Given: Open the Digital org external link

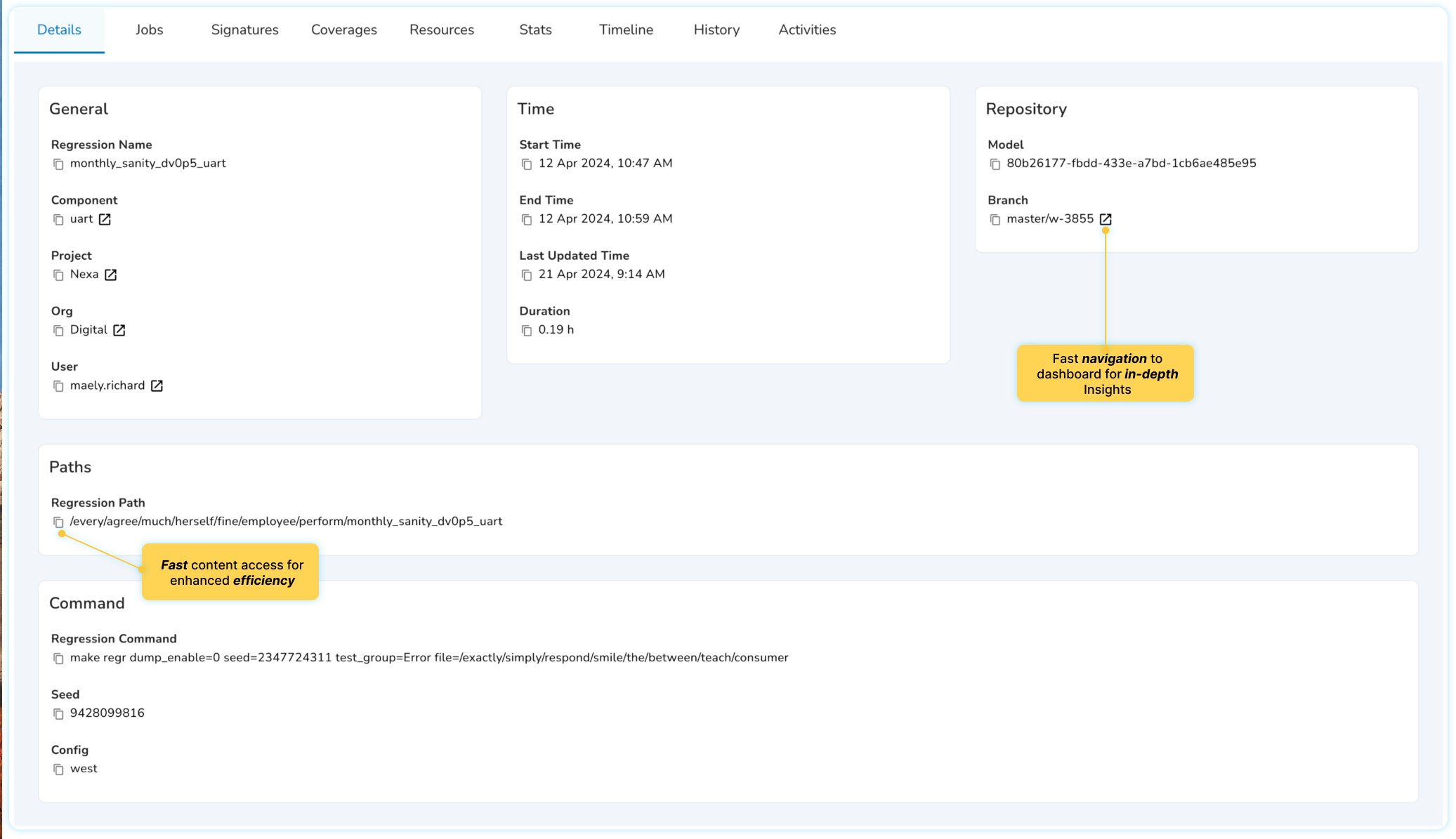Looking at the screenshot, I should click(x=119, y=330).
